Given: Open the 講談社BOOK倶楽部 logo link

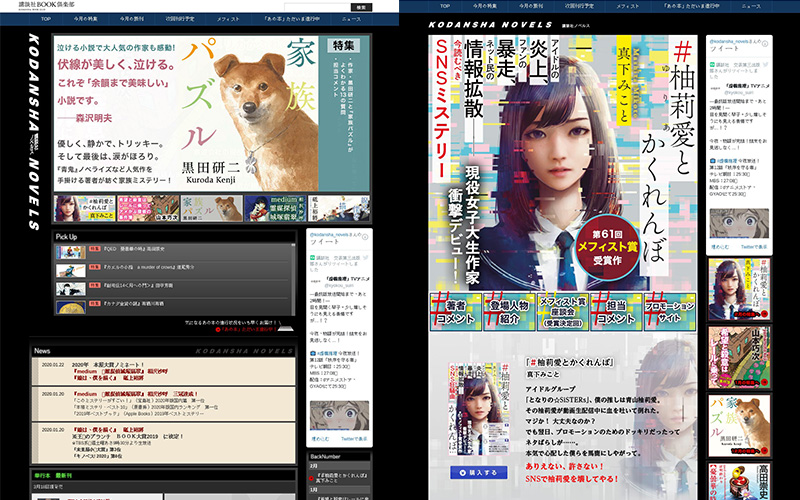Looking at the screenshot, I should click(47, 5).
